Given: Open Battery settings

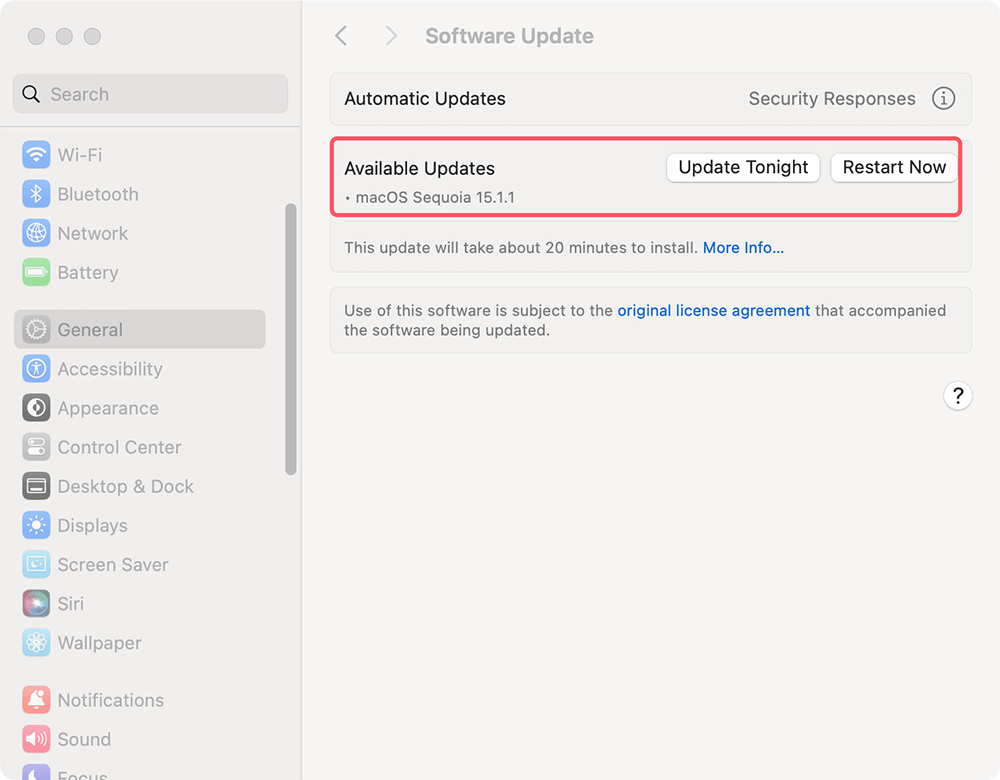Looking at the screenshot, I should [35, 272].
